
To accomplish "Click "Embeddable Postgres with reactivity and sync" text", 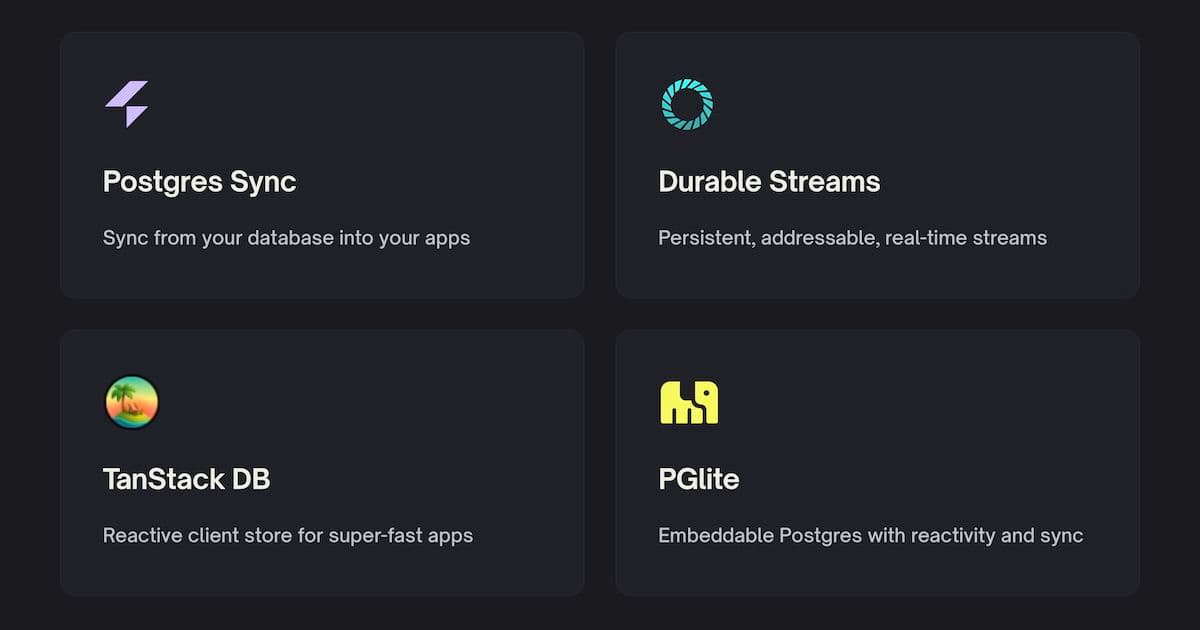I will (x=870, y=535).
